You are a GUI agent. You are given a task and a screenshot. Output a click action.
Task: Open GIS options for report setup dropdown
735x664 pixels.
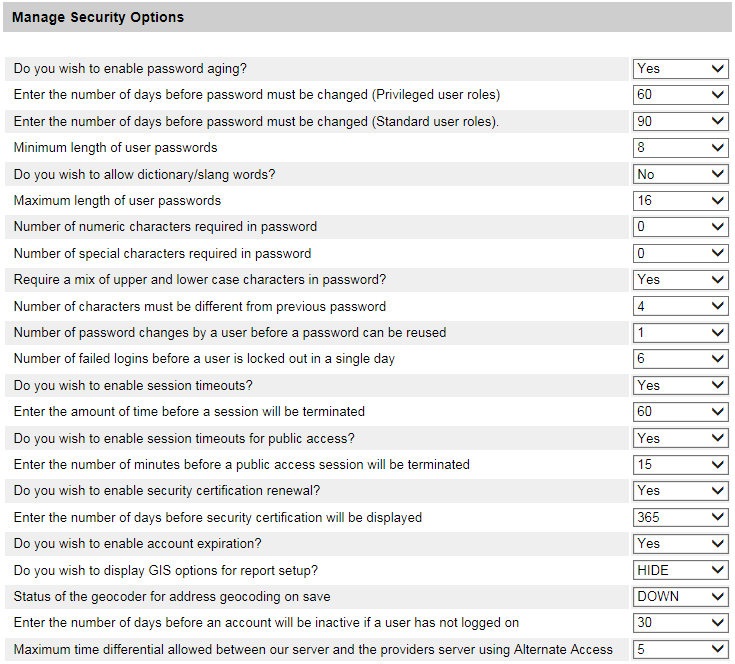click(x=681, y=570)
